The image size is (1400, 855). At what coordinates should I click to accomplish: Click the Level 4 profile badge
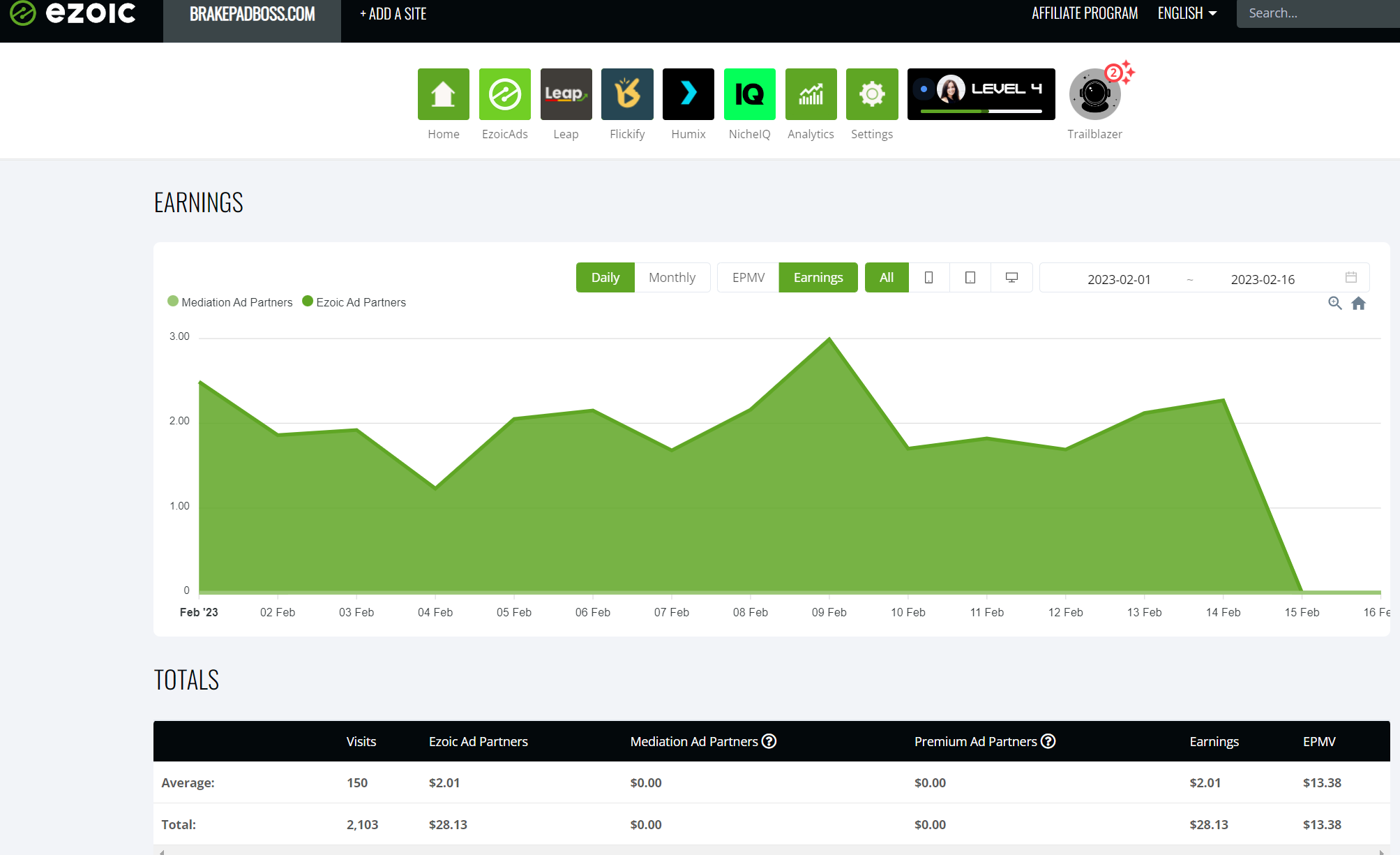pos(981,94)
